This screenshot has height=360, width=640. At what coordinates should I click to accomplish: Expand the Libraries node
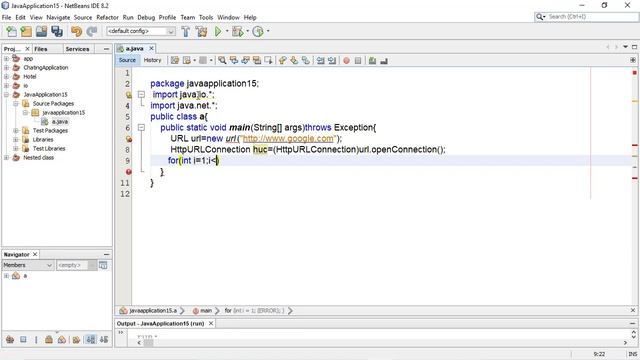pos(16,140)
